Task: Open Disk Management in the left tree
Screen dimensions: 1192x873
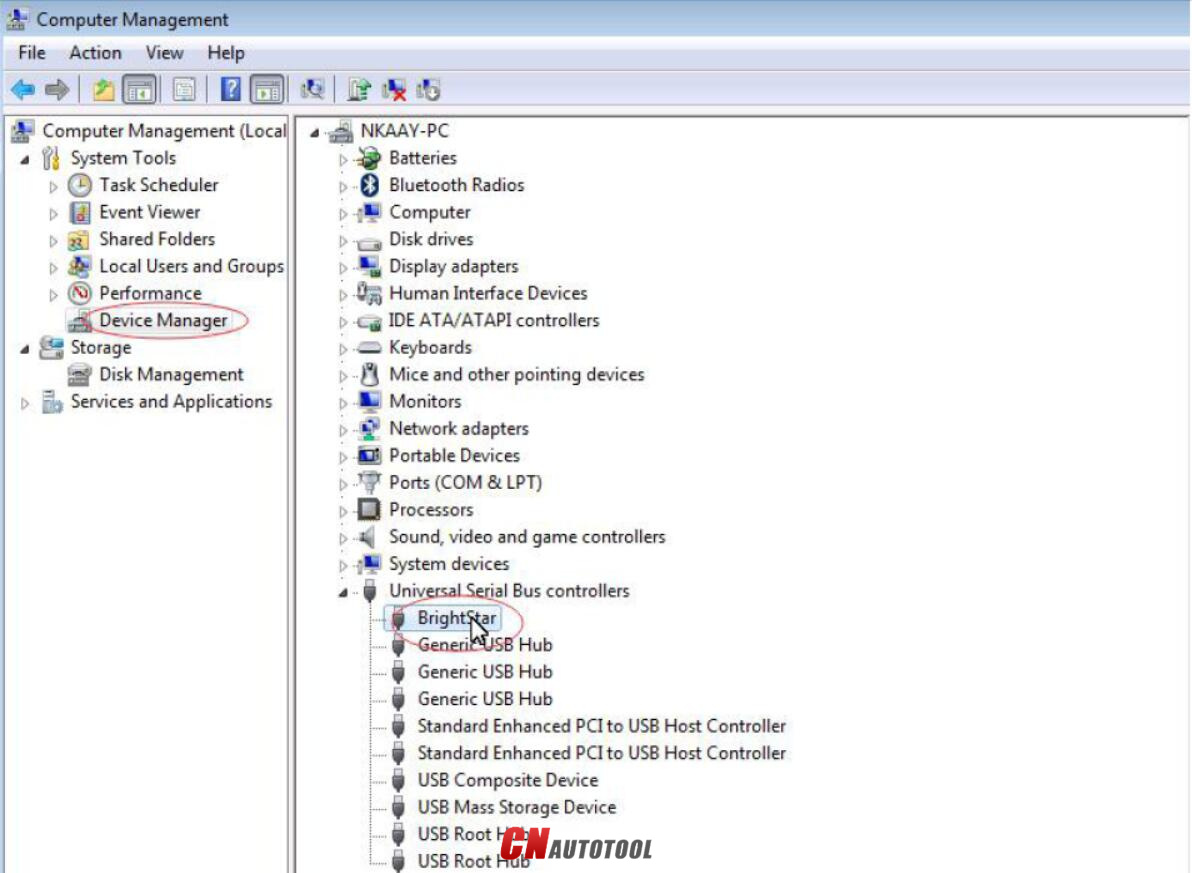Action: pyautogui.click(x=171, y=374)
